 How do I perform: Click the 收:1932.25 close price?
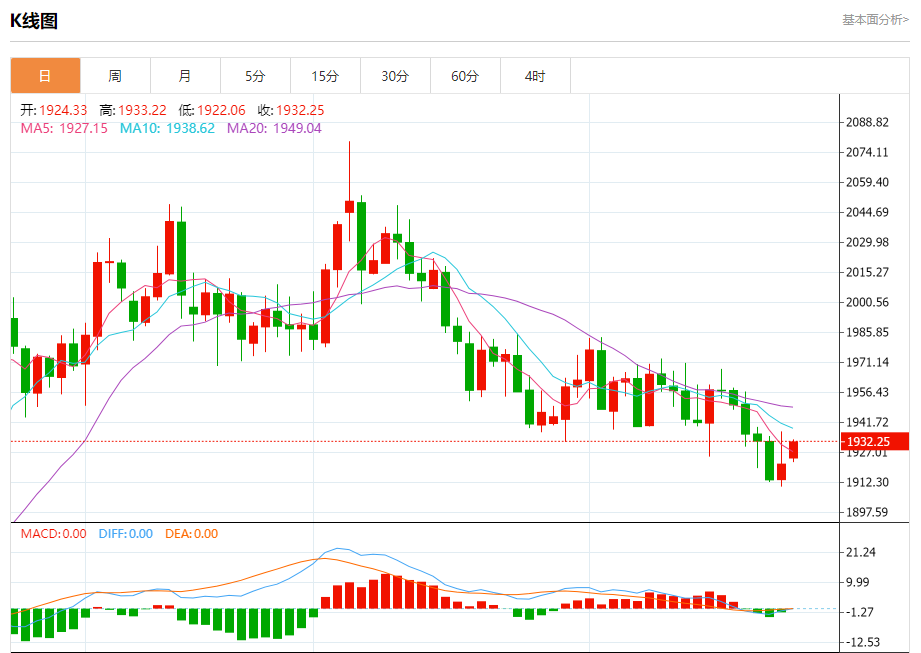pyautogui.click(x=291, y=110)
